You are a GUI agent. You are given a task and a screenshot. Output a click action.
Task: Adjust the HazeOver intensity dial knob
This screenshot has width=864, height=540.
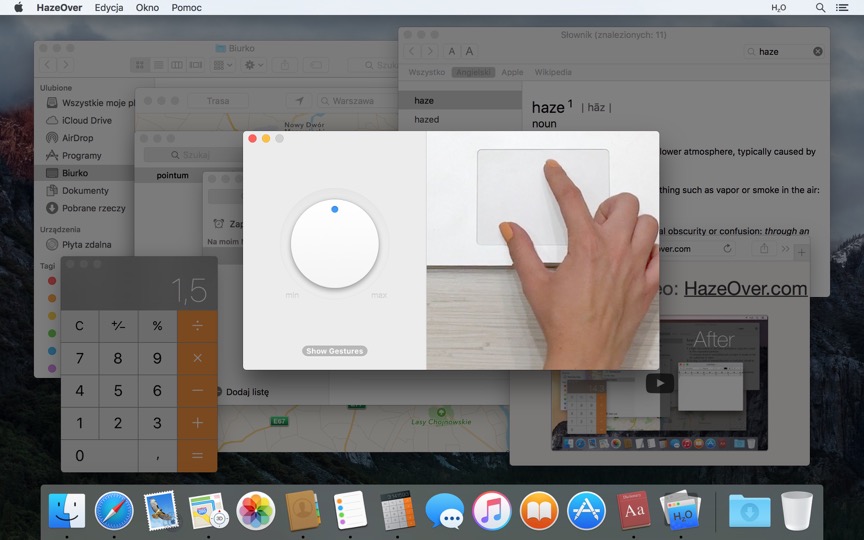pos(334,244)
